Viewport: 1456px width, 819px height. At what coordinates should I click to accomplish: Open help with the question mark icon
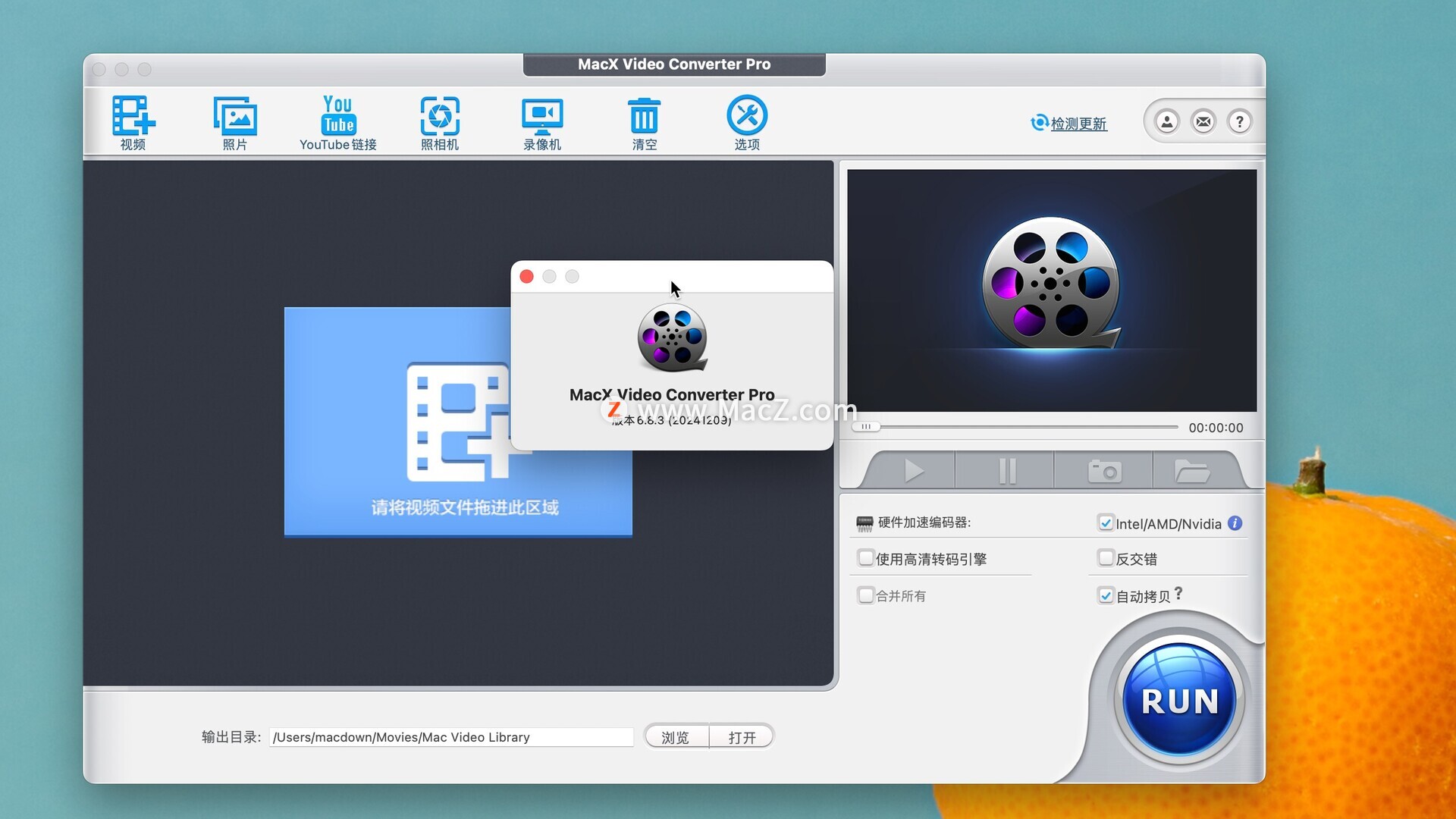[1240, 121]
